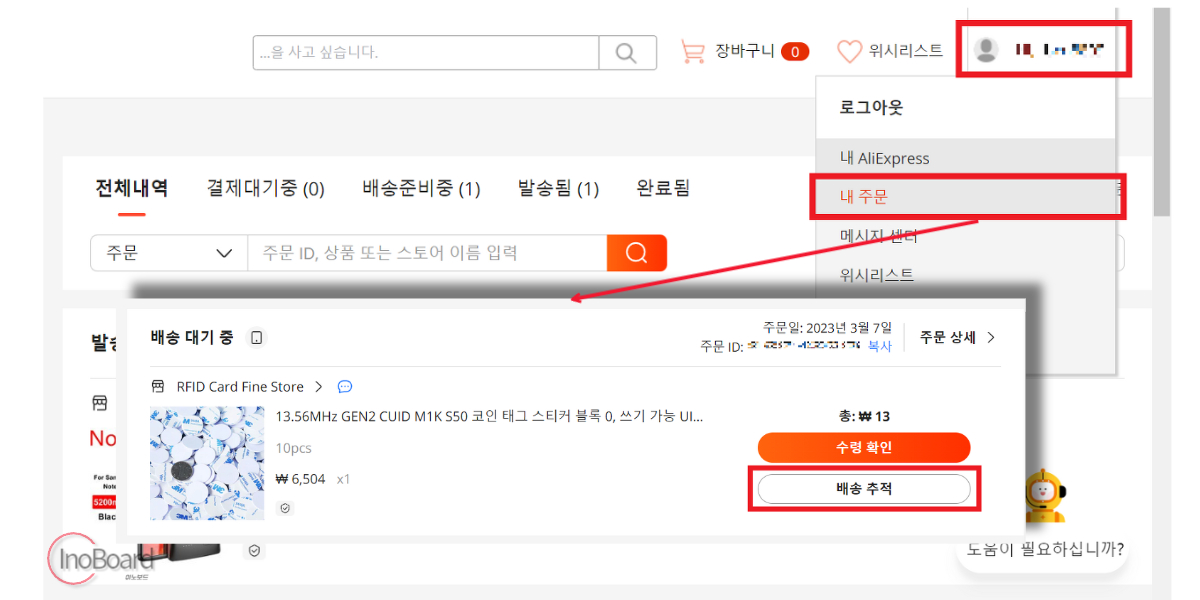
Task: Click the top product search field
Action: [426, 53]
